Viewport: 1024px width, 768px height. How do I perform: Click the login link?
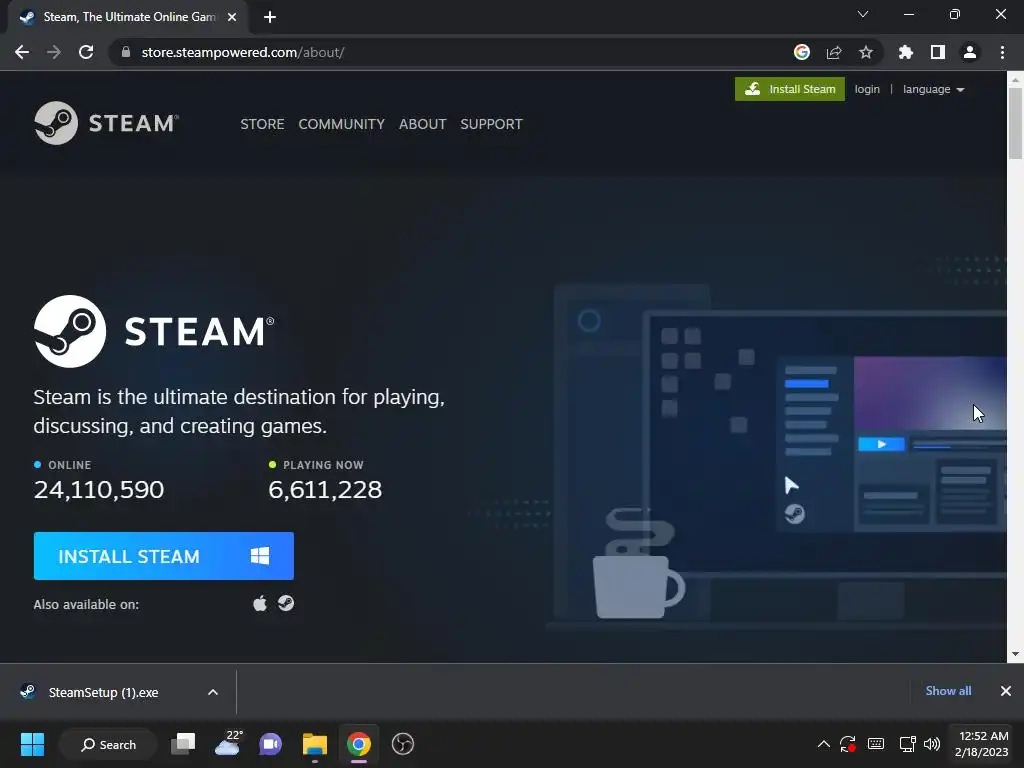867,89
